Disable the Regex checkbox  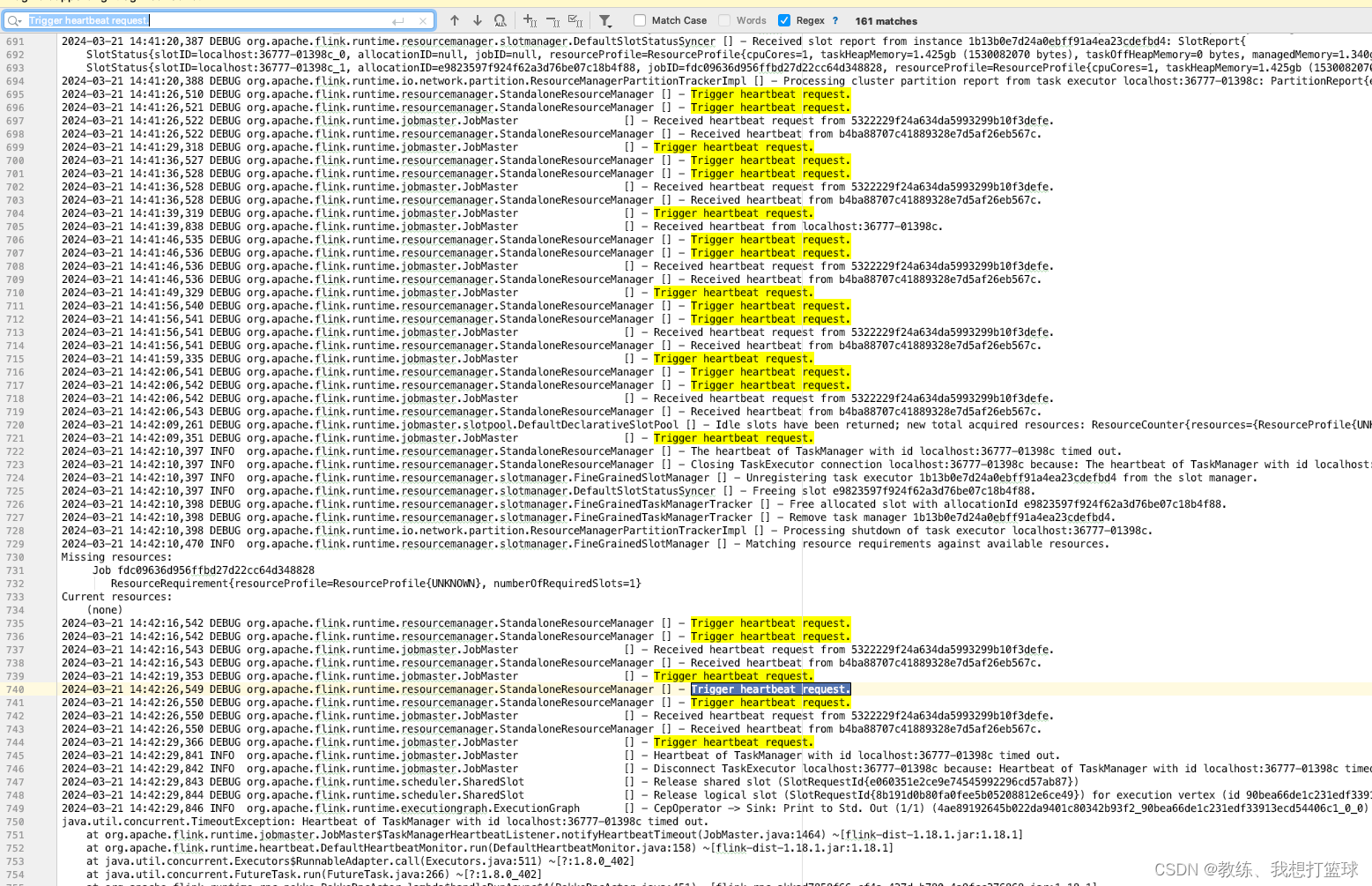(784, 20)
